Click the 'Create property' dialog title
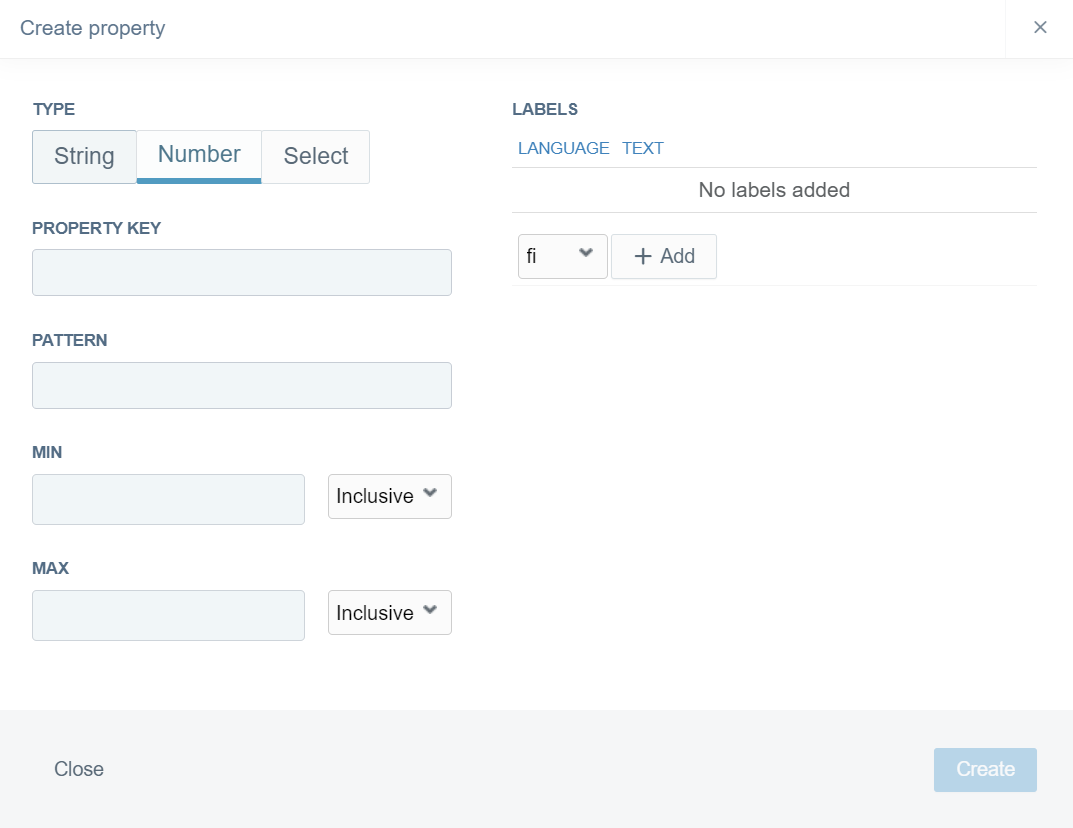This screenshot has height=828, width=1073. tap(93, 28)
